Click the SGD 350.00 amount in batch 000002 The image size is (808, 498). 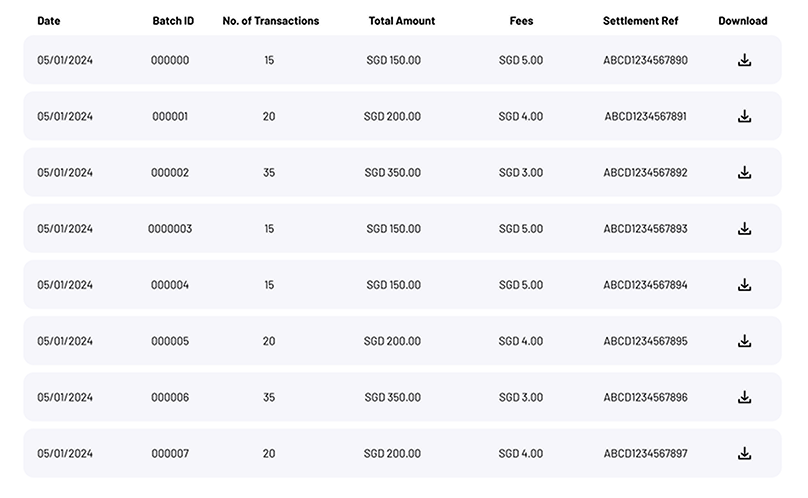coord(392,173)
